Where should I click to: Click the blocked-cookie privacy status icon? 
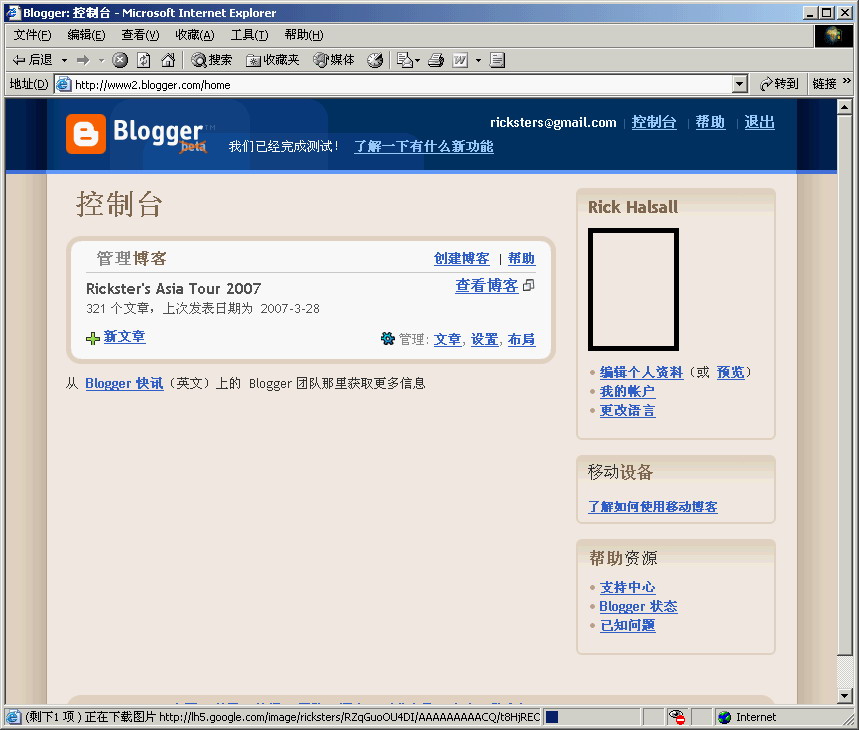tap(678, 716)
